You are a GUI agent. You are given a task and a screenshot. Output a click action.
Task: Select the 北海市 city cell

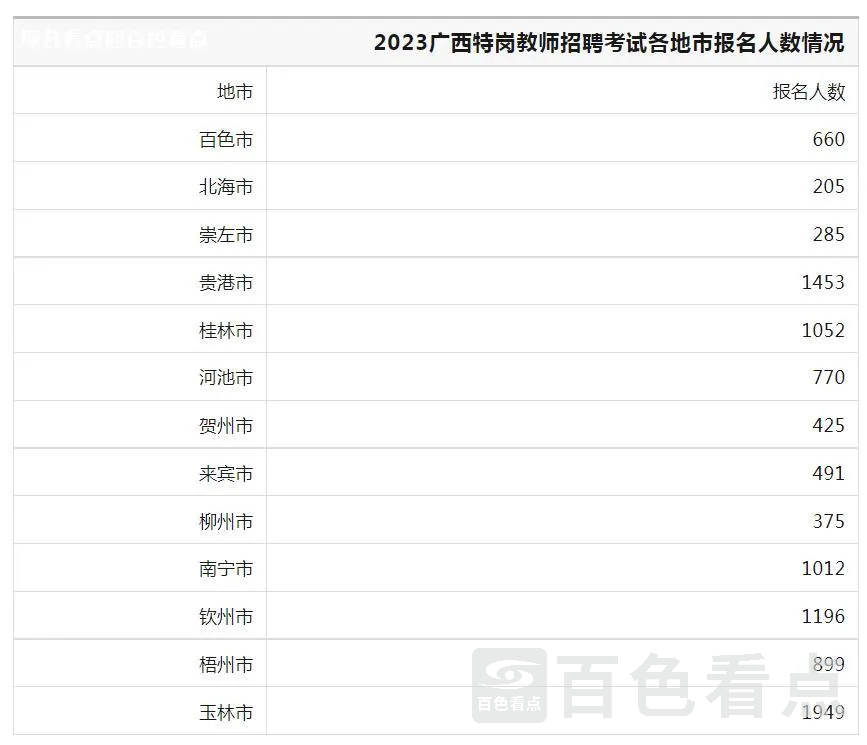point(226,187)
